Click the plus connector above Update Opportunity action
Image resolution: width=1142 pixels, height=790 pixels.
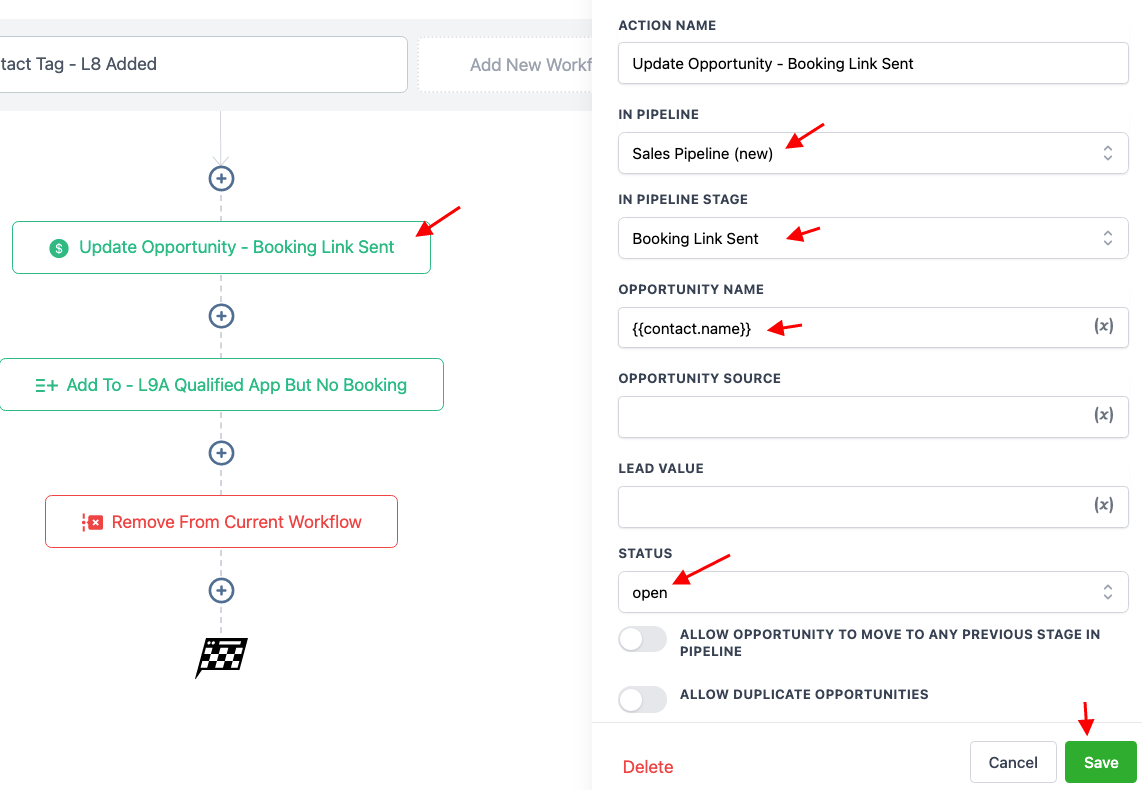click(x=221, y=178)
